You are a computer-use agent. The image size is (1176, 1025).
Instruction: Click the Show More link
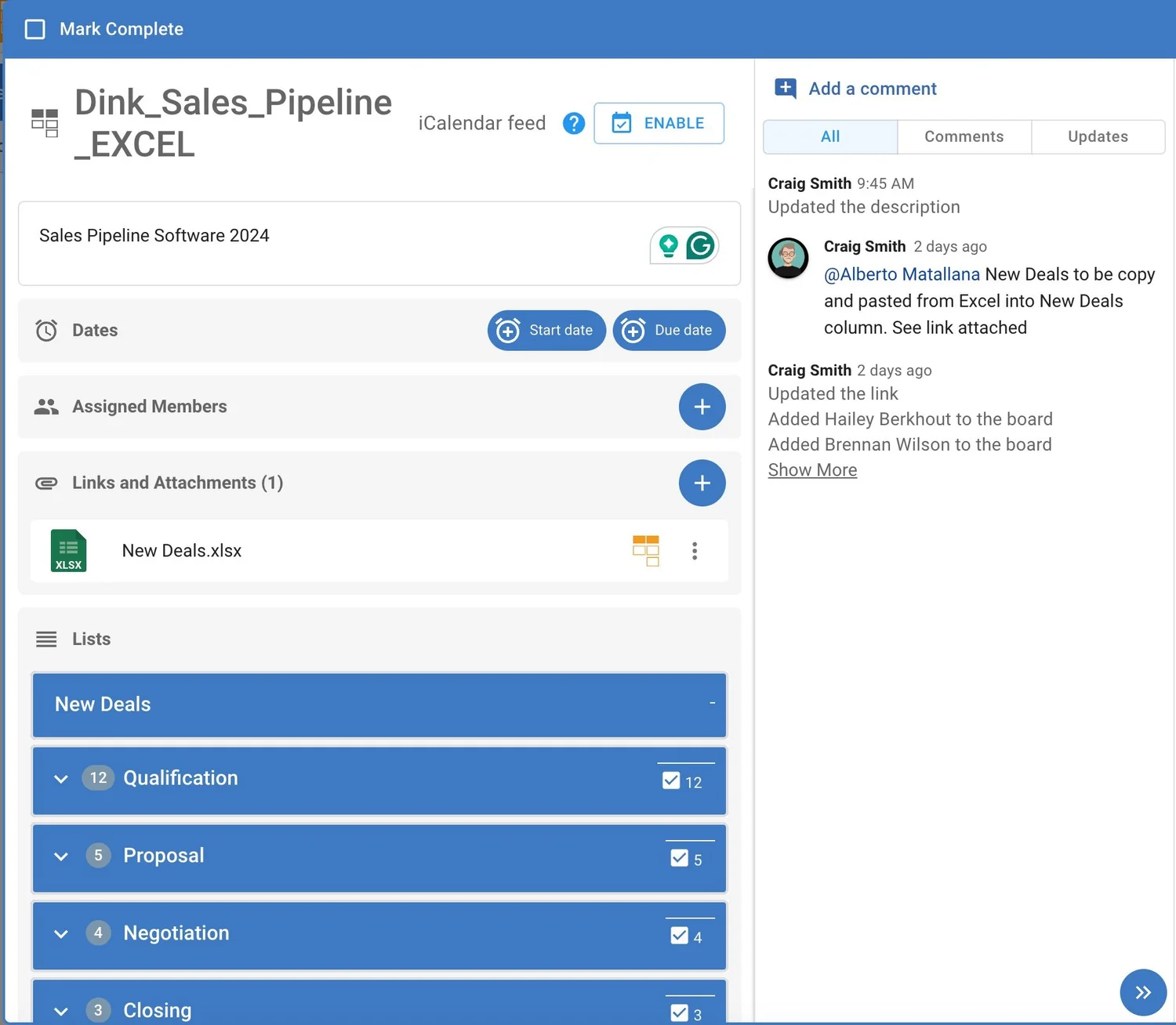(812, 470)
